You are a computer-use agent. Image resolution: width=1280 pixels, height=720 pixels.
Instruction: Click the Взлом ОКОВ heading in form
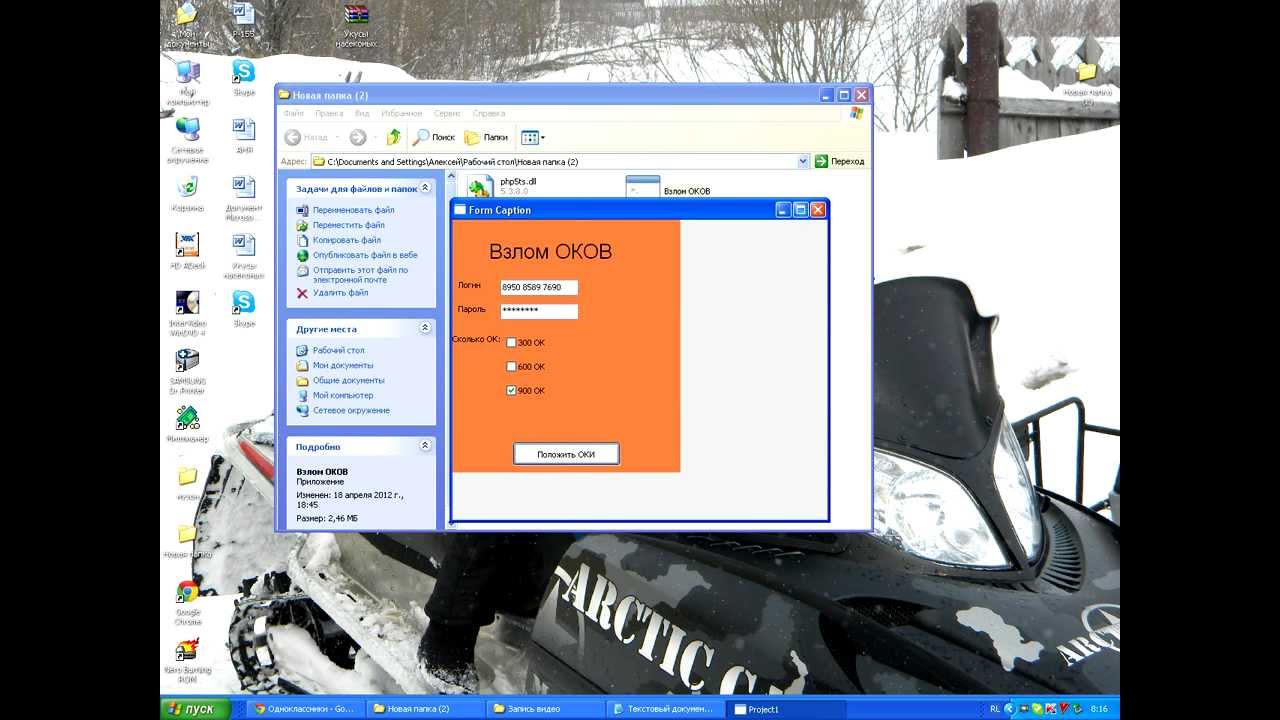pos(550,252)
